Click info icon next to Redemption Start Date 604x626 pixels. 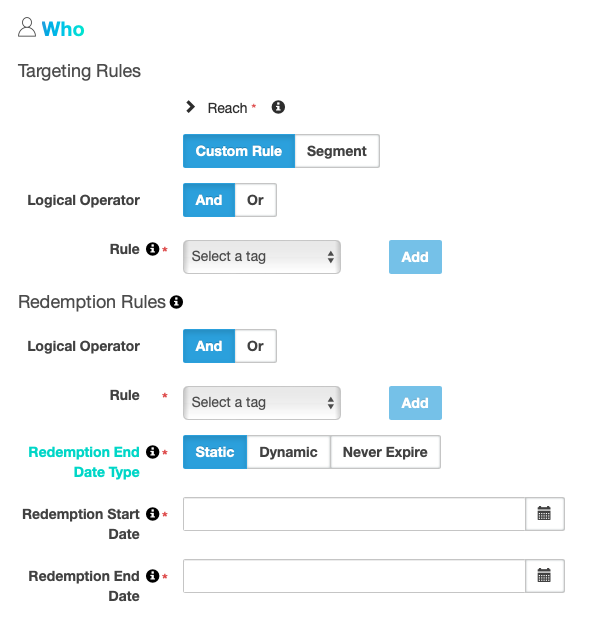(152, 514)
